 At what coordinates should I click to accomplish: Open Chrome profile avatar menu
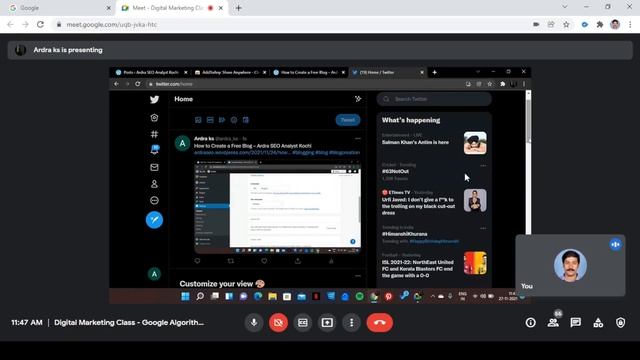point(615,24)
